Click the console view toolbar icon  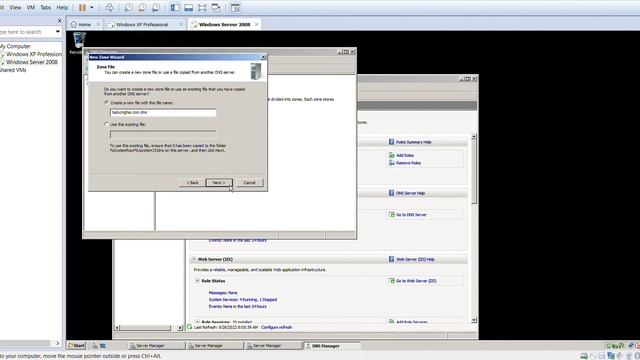click(x=235, y=7)
